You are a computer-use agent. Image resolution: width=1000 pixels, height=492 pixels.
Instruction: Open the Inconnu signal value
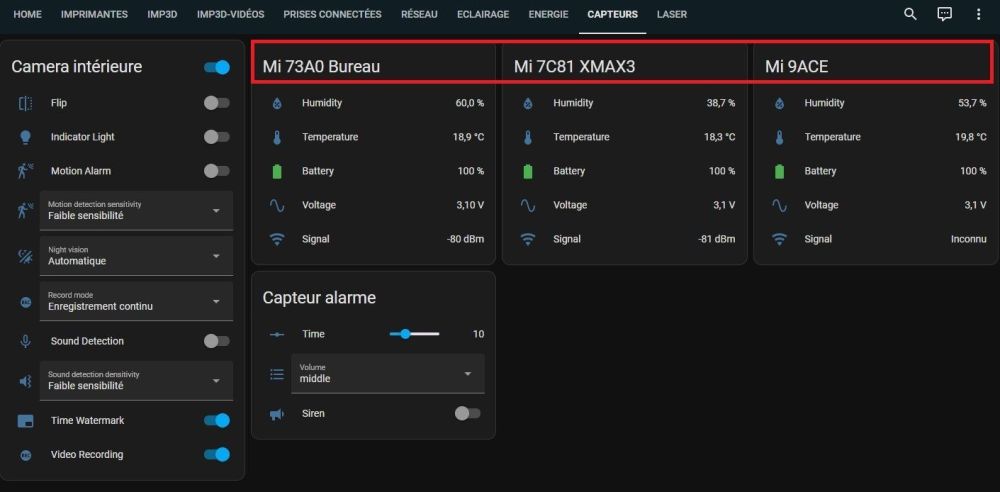[x=969, y=239]
